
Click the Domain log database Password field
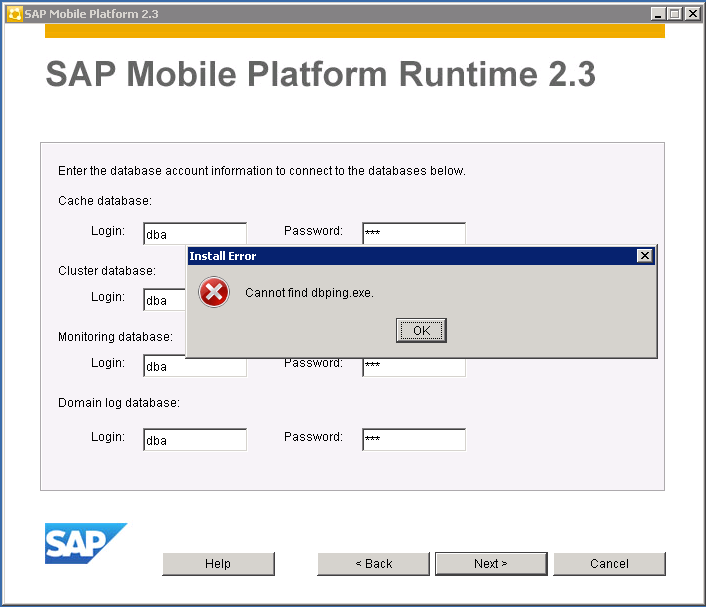(414, 439)
